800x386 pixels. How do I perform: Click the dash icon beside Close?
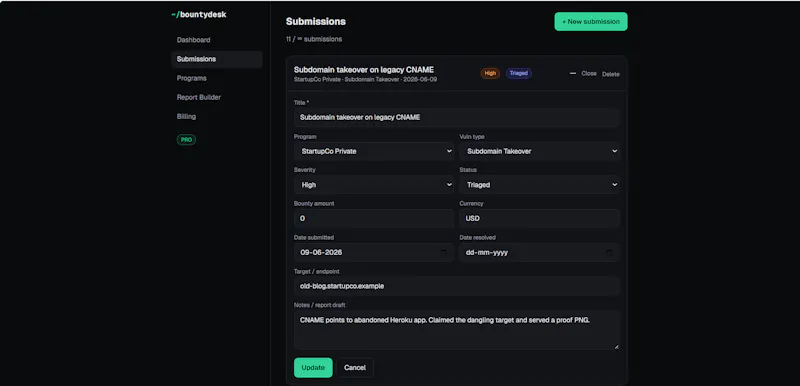pos(572,73)
